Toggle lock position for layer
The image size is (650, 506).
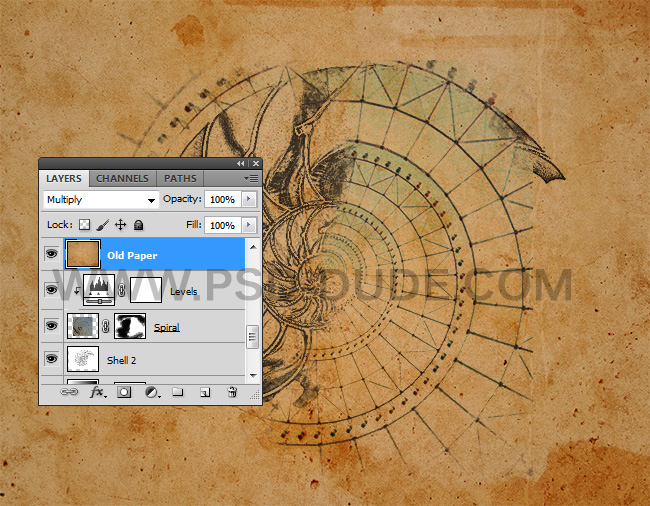(121, 226)
